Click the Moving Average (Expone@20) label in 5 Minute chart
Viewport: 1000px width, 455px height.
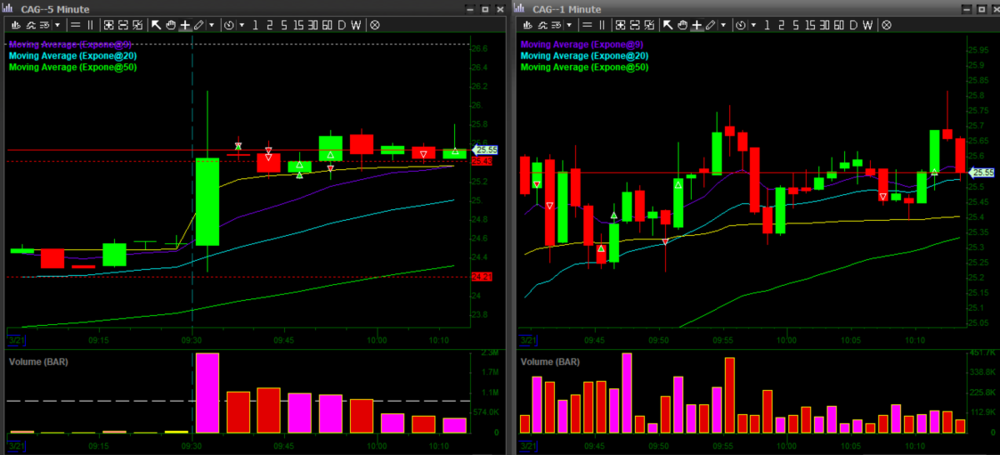[72, 56]
